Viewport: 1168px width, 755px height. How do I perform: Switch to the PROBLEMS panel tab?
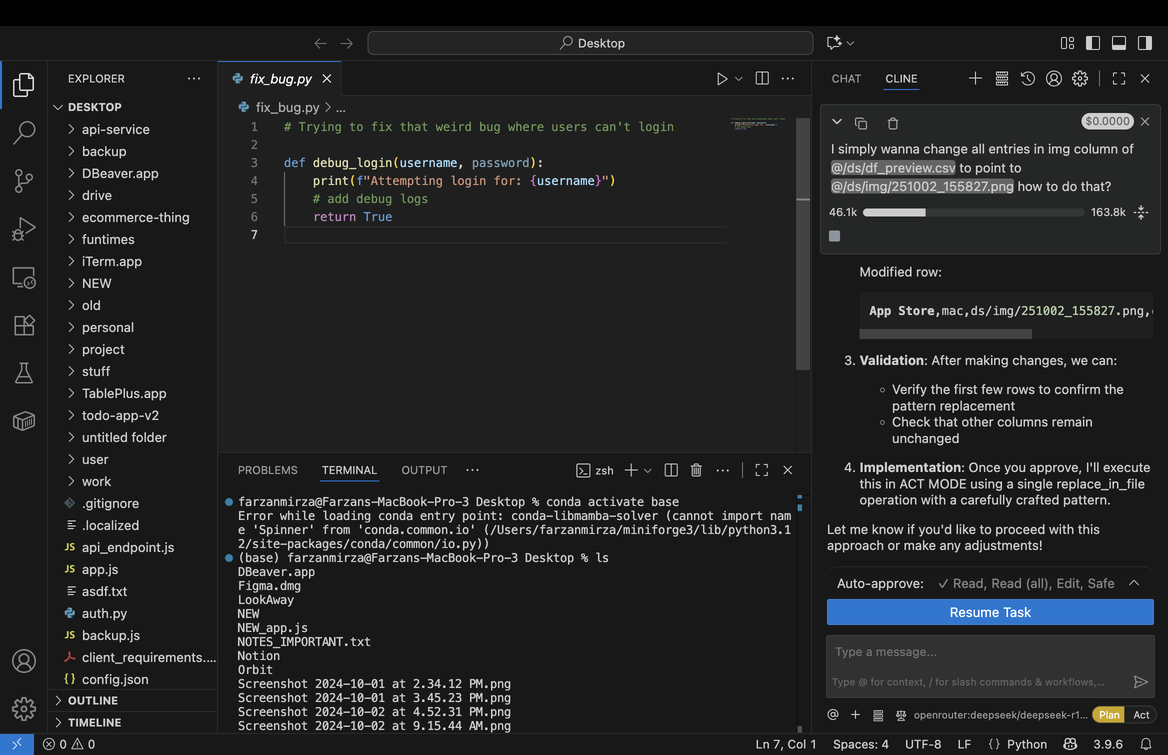coord(267,470)
